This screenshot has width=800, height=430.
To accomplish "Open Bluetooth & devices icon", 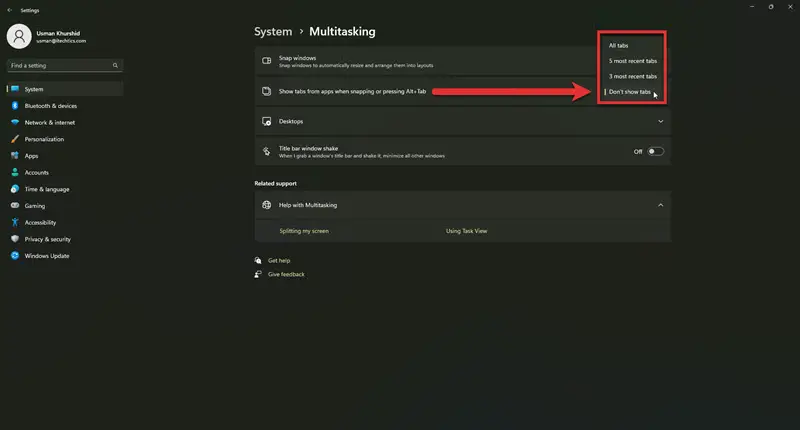I will click(x=15, y=106).
